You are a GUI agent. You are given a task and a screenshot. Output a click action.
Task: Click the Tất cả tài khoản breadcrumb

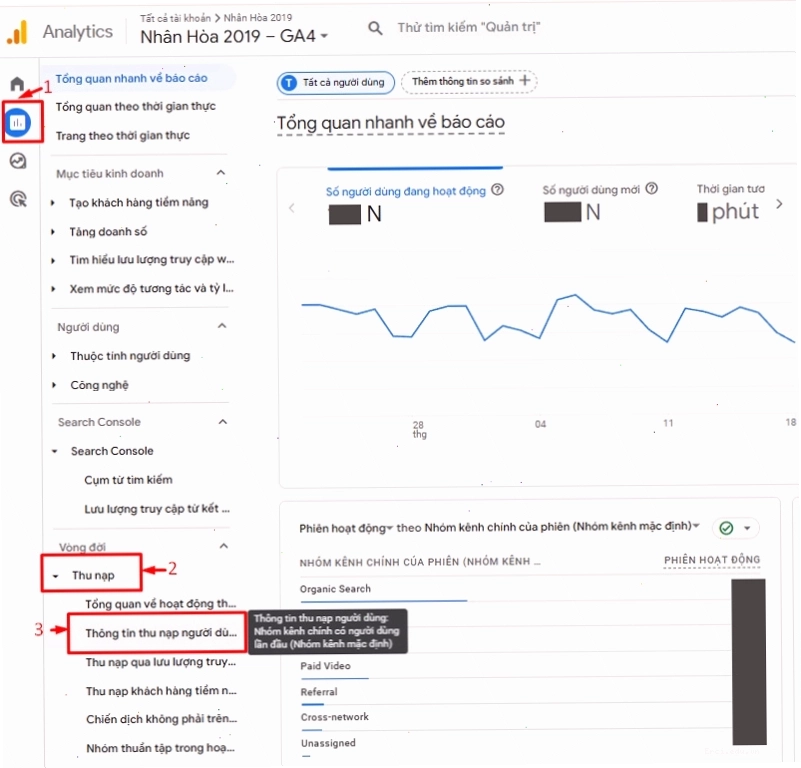click(175, 18)
